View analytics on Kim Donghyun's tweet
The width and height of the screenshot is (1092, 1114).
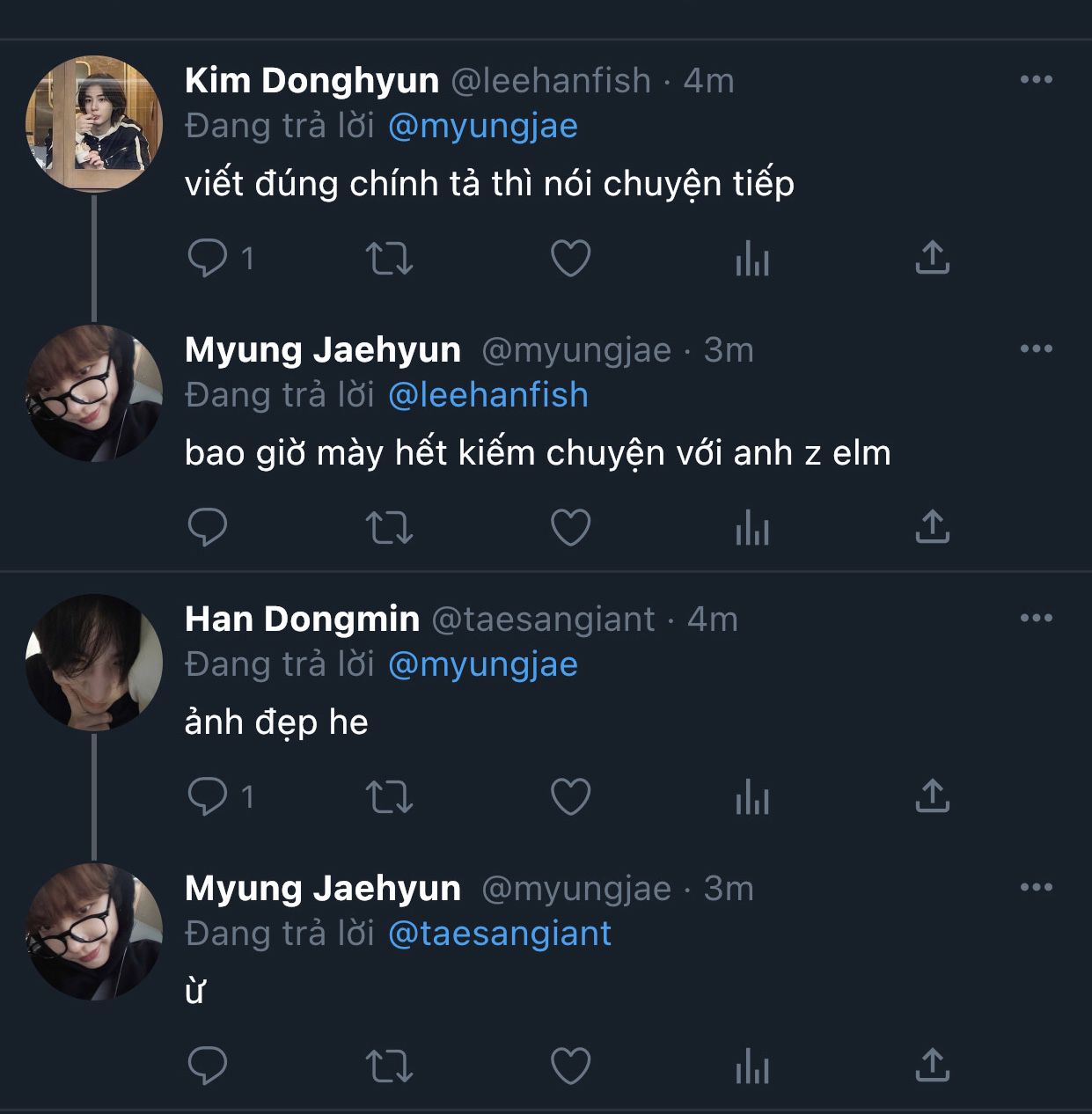tap(752, 259)
